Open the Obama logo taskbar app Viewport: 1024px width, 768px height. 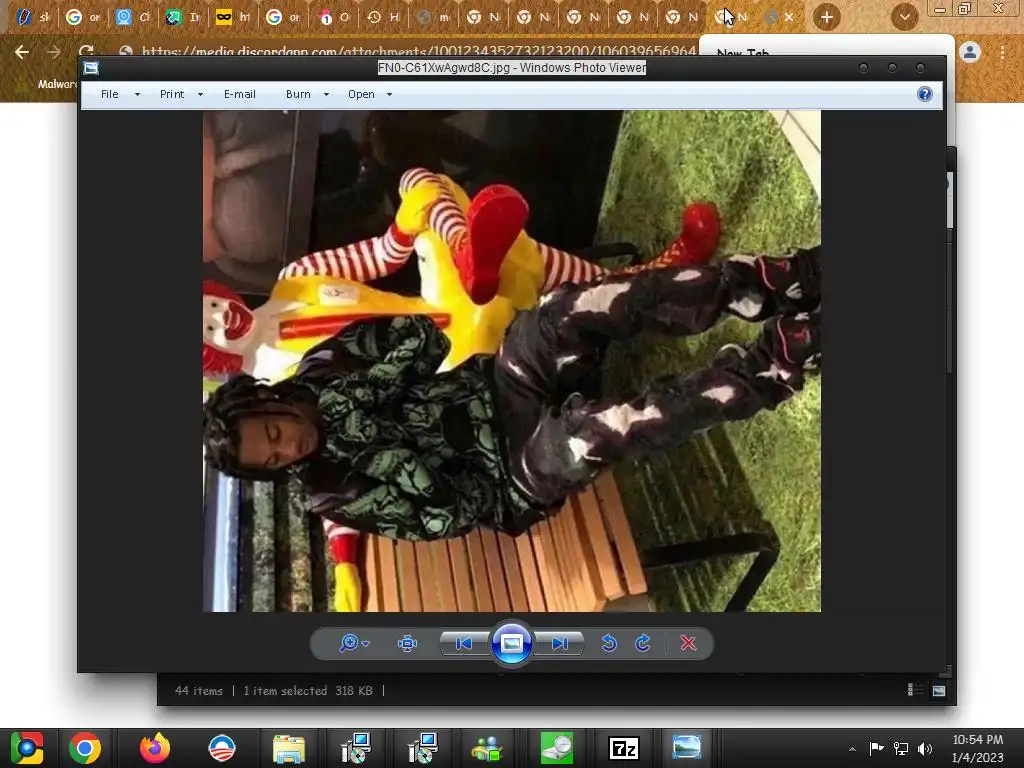222,748
